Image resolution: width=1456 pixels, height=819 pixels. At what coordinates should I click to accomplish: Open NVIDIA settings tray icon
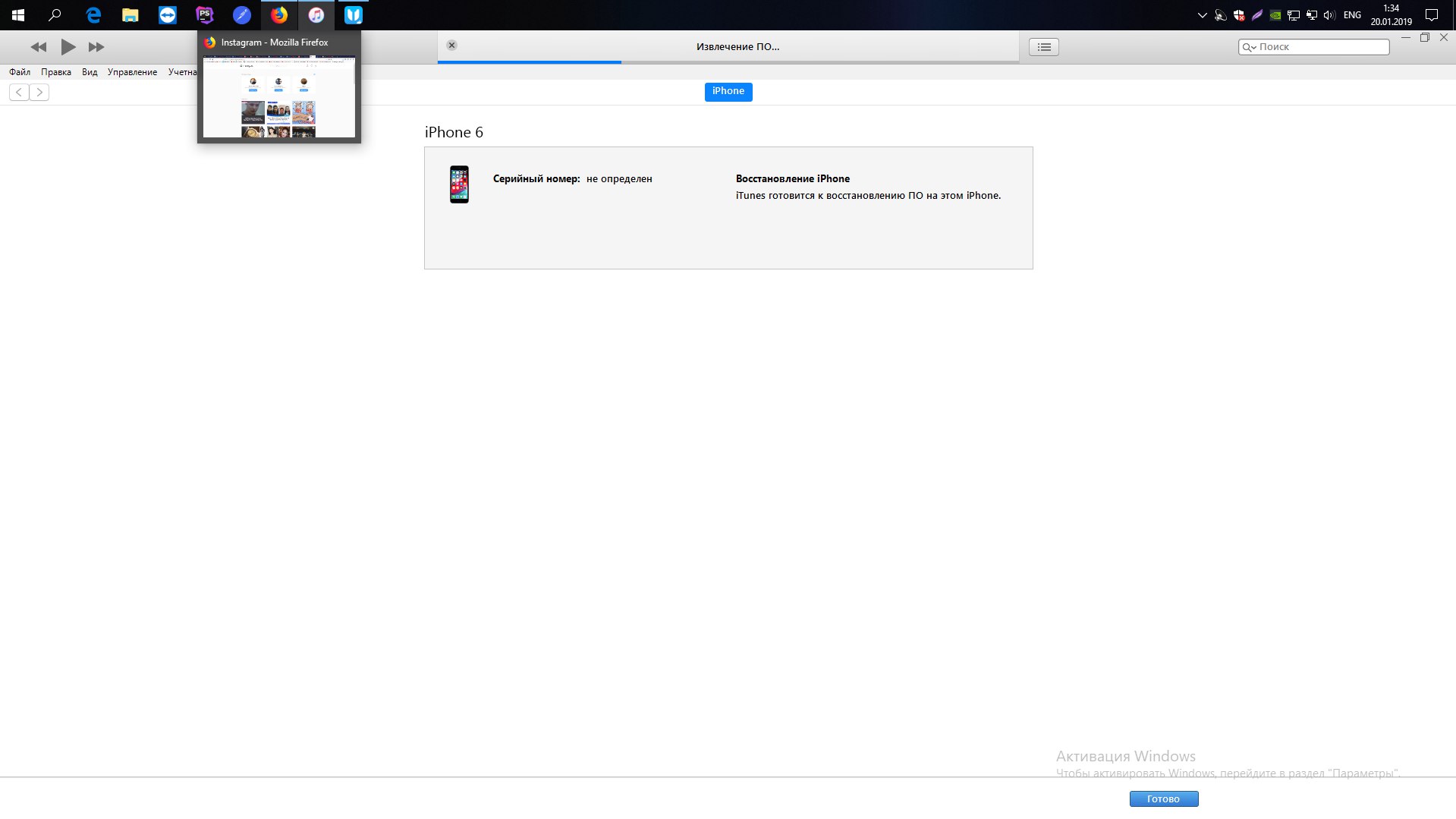tap(1275, 15)
